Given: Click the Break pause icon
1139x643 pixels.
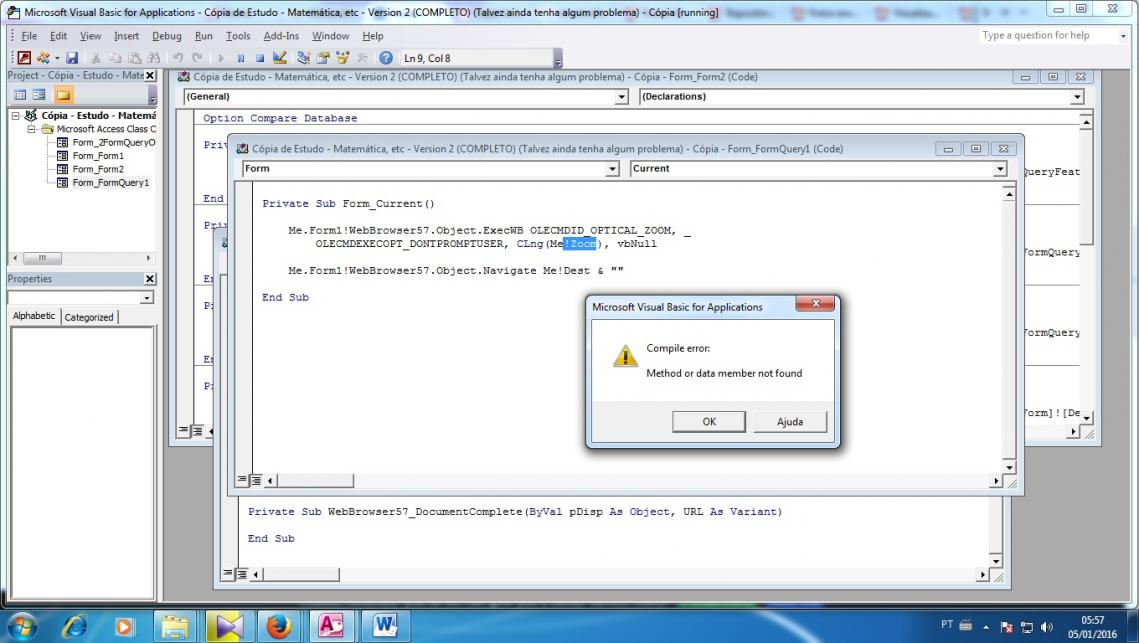Looking at the screenshot, I should click(240, 57).
